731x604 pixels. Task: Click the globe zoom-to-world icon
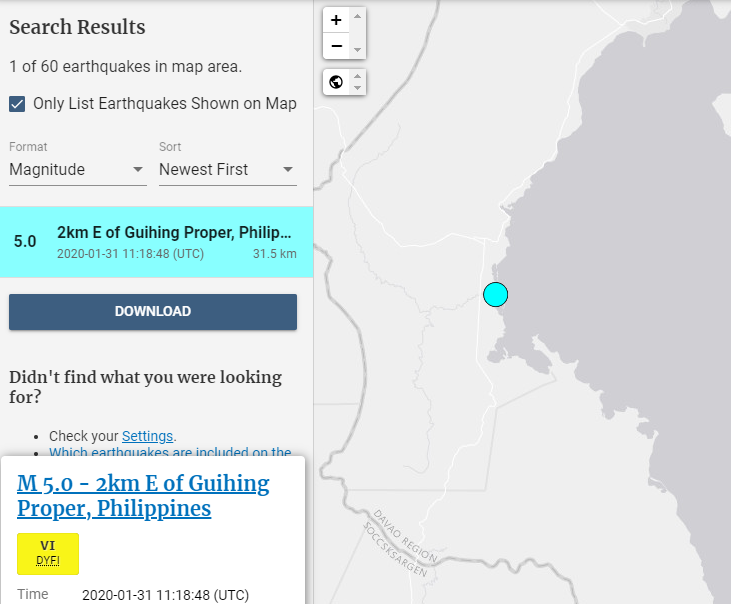336,82
